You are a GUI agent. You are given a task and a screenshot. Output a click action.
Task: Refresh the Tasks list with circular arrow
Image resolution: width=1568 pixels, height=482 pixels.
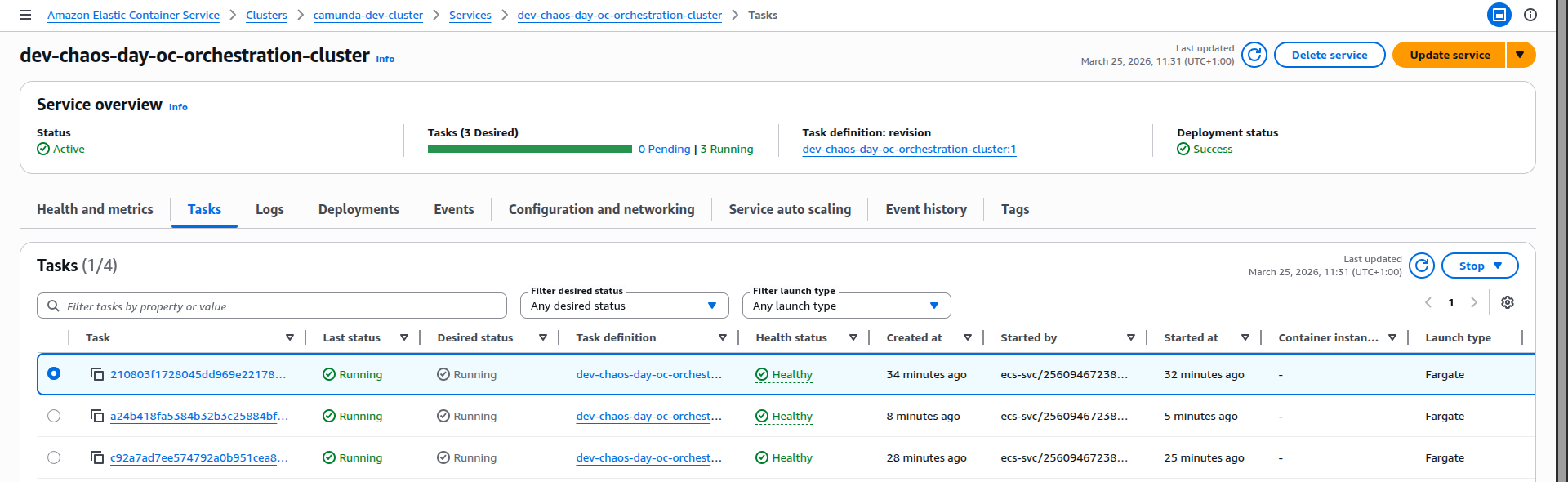[1421, 266]
